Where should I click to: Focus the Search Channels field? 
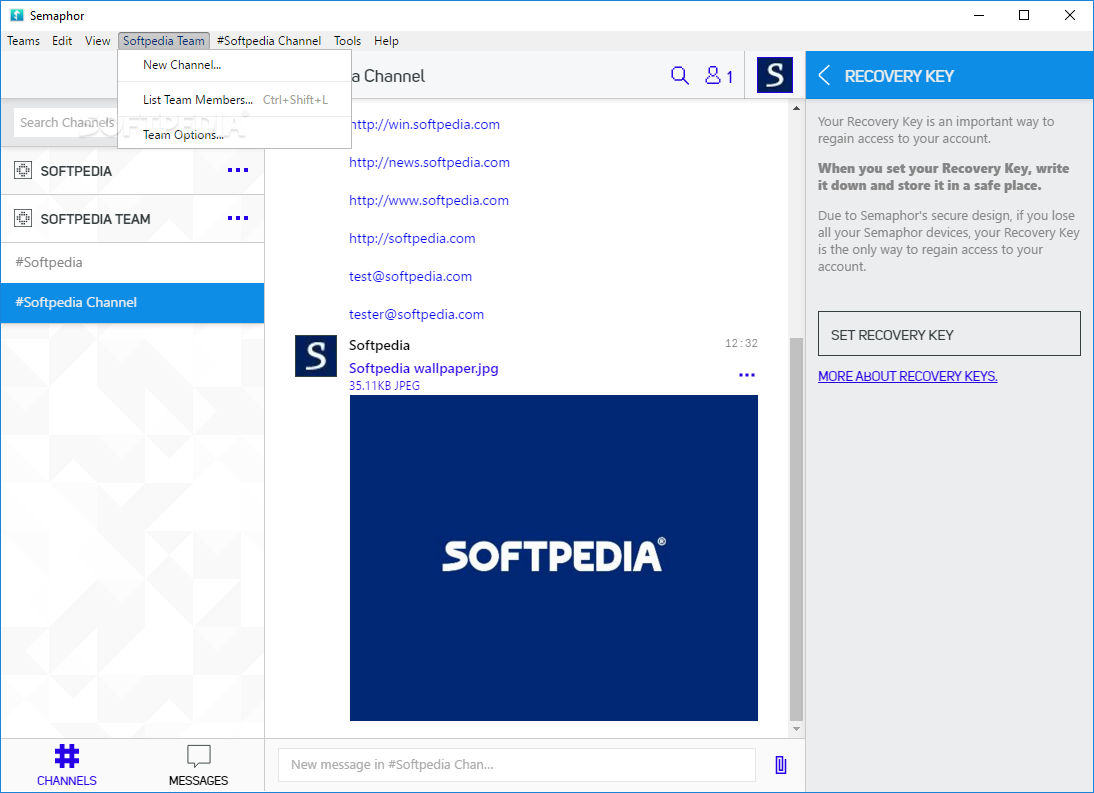66,123
